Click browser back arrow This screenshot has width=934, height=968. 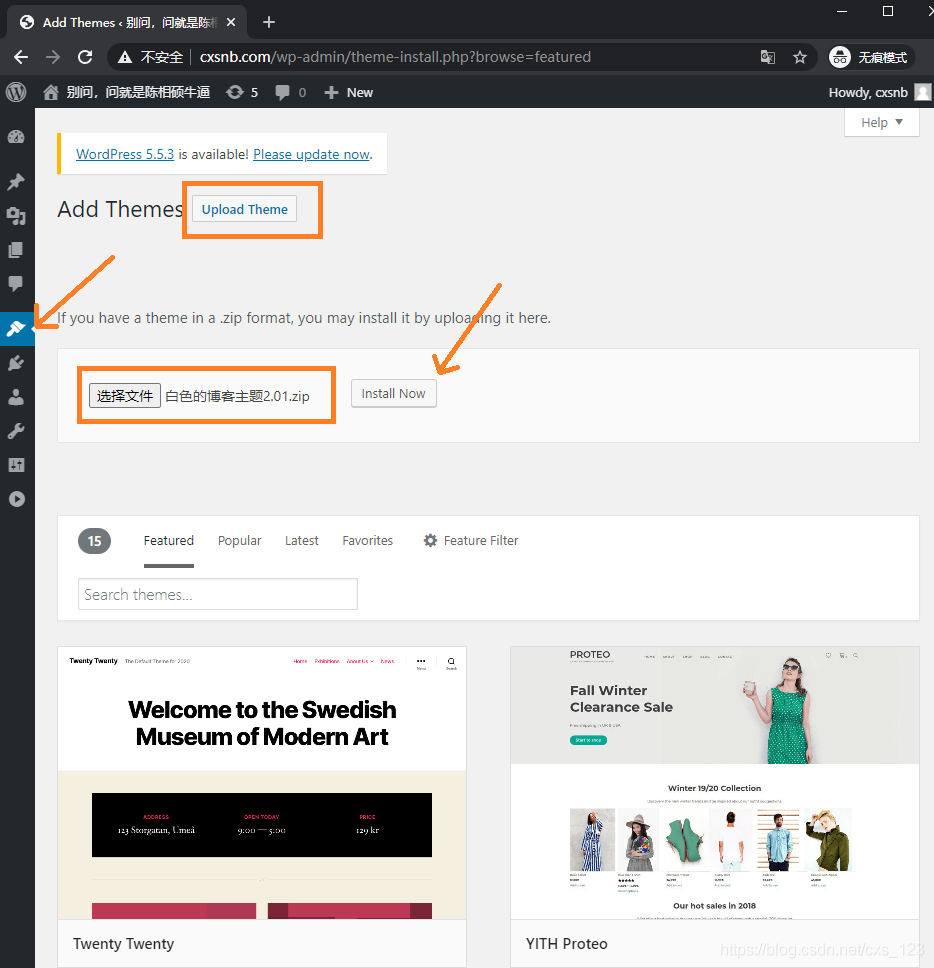coord(21,57)
